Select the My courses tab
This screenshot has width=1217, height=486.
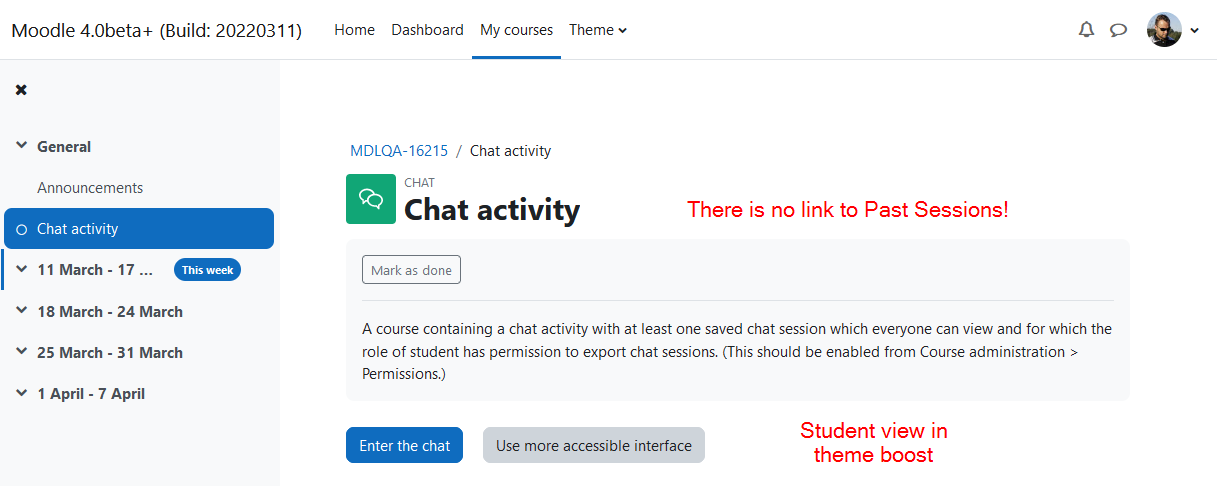click(x=516, y=30)
